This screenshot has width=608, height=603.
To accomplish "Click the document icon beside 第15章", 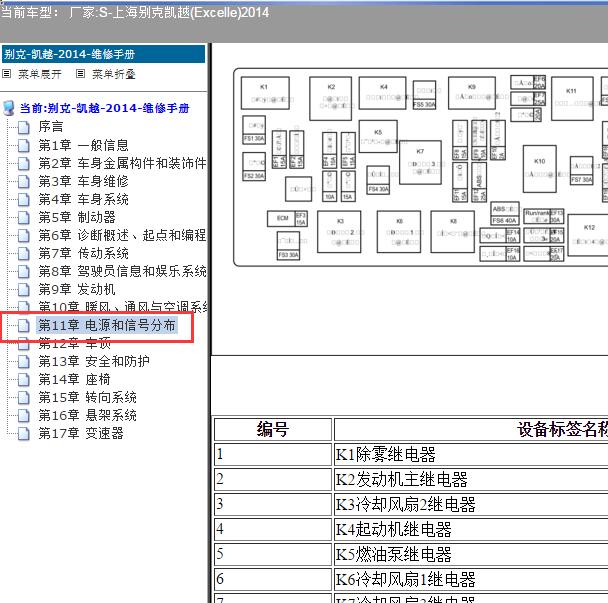I will (x=24, y=397).
